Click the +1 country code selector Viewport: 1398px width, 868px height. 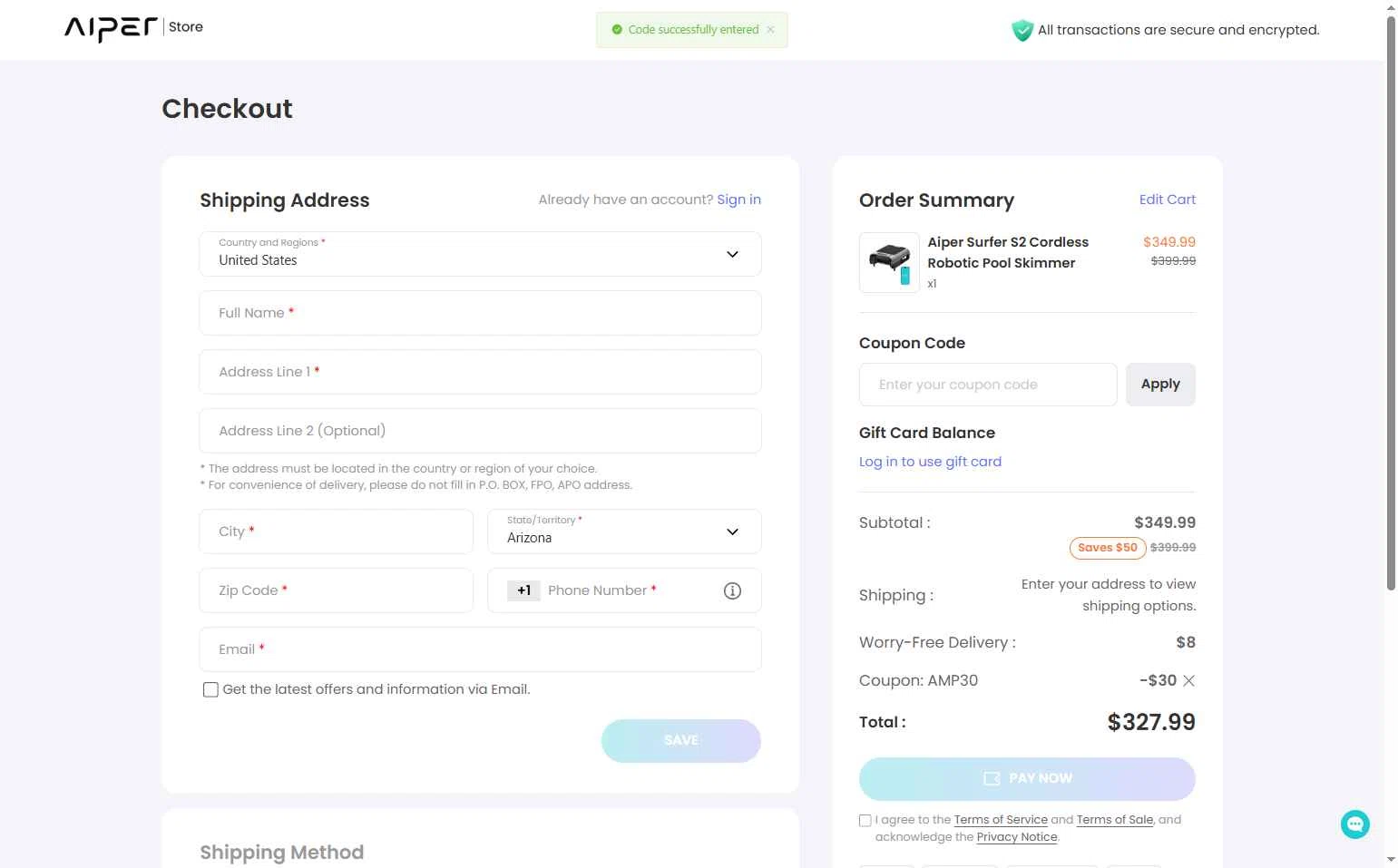pos(523,590)
